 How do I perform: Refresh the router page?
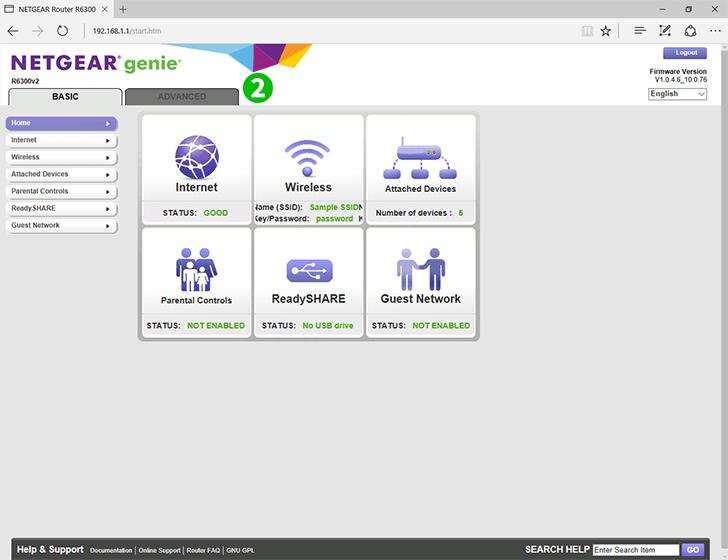click(x=62, y=31)
